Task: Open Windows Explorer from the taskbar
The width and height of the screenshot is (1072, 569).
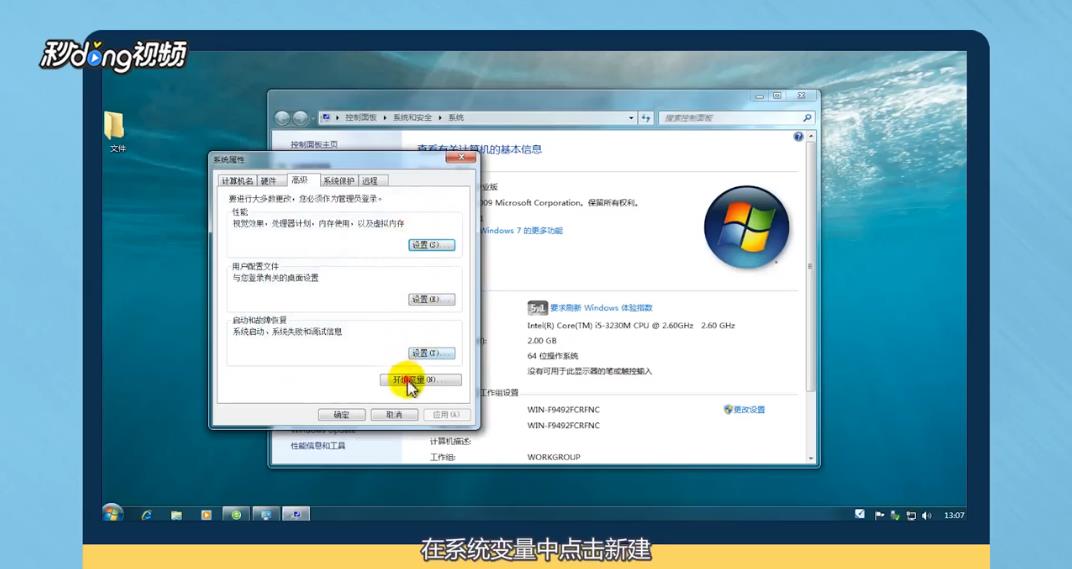Action: coord(176,514)
